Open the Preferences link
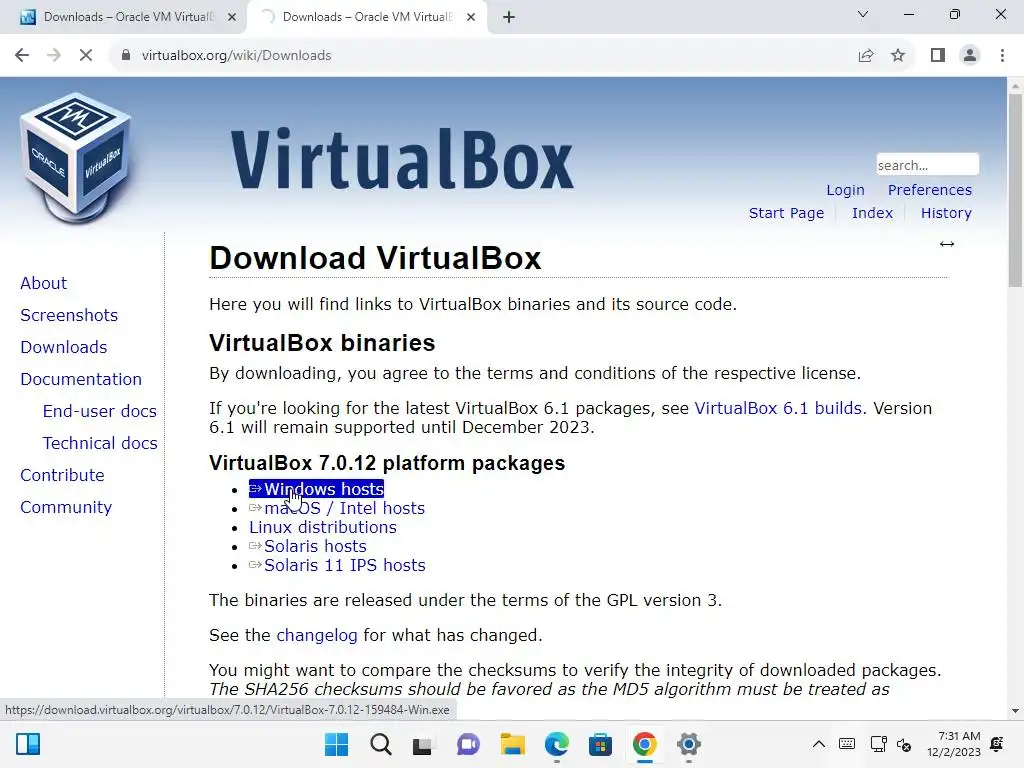This screenshot has height=768, width=1024. click(929, 190)
